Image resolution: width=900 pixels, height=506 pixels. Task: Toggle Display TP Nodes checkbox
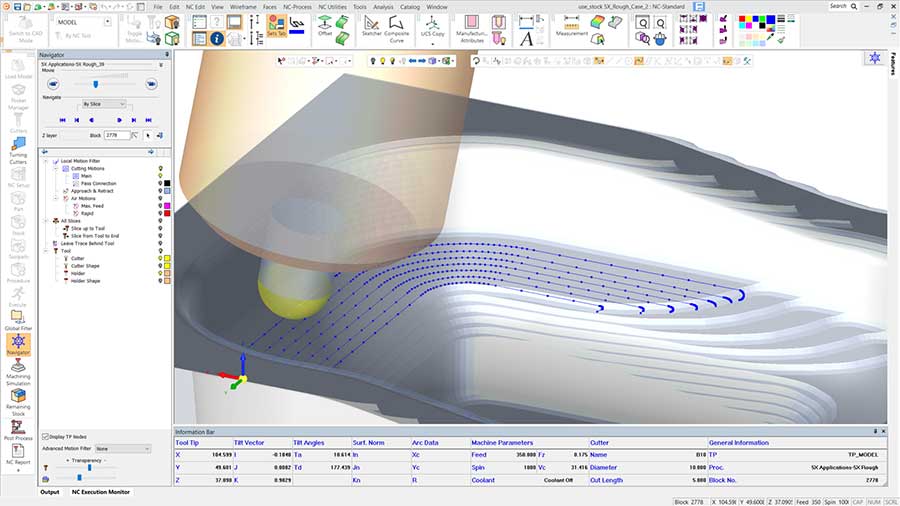tap(45, 437)
